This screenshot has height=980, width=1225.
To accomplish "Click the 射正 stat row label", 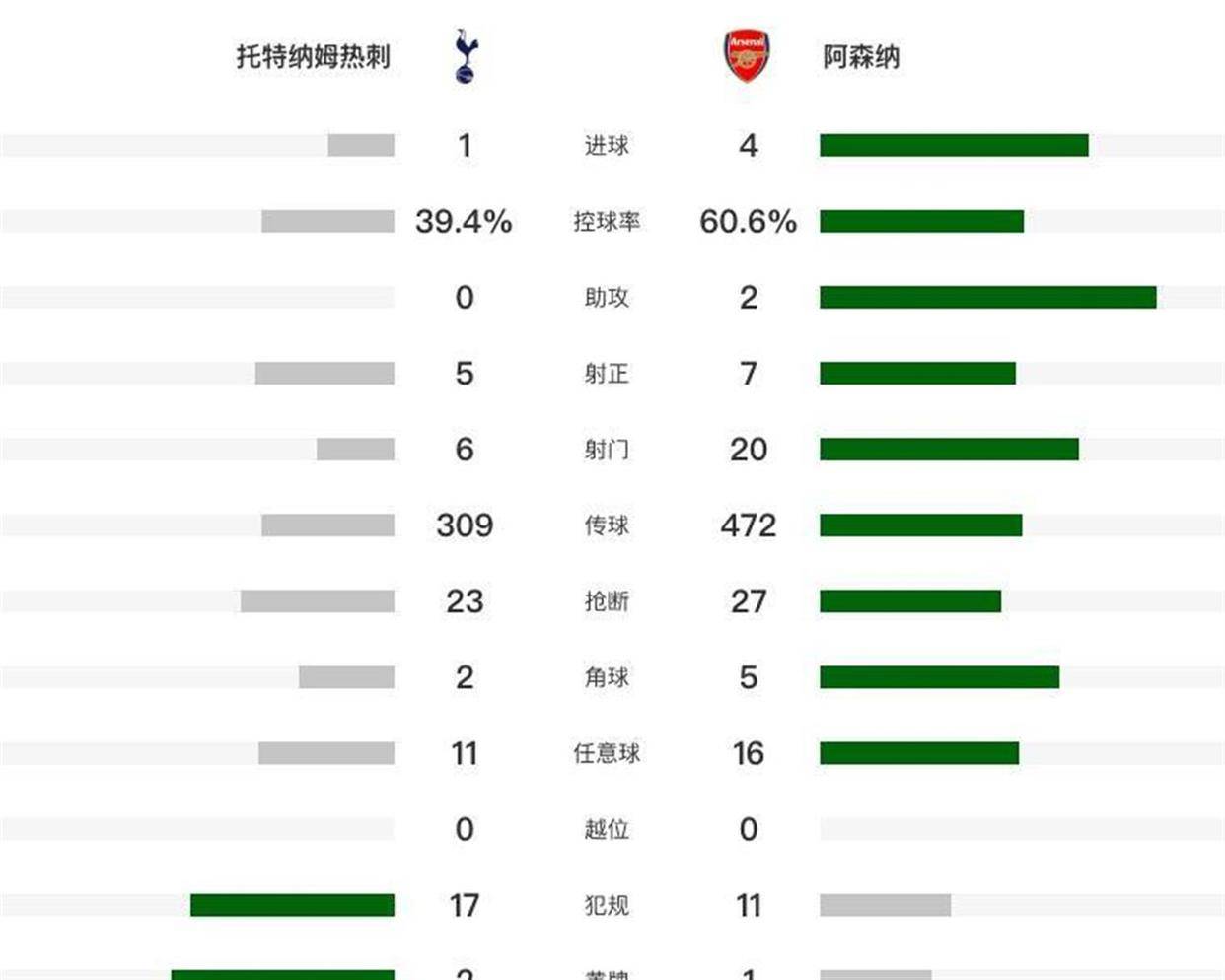I will click(x=607, y=374).
